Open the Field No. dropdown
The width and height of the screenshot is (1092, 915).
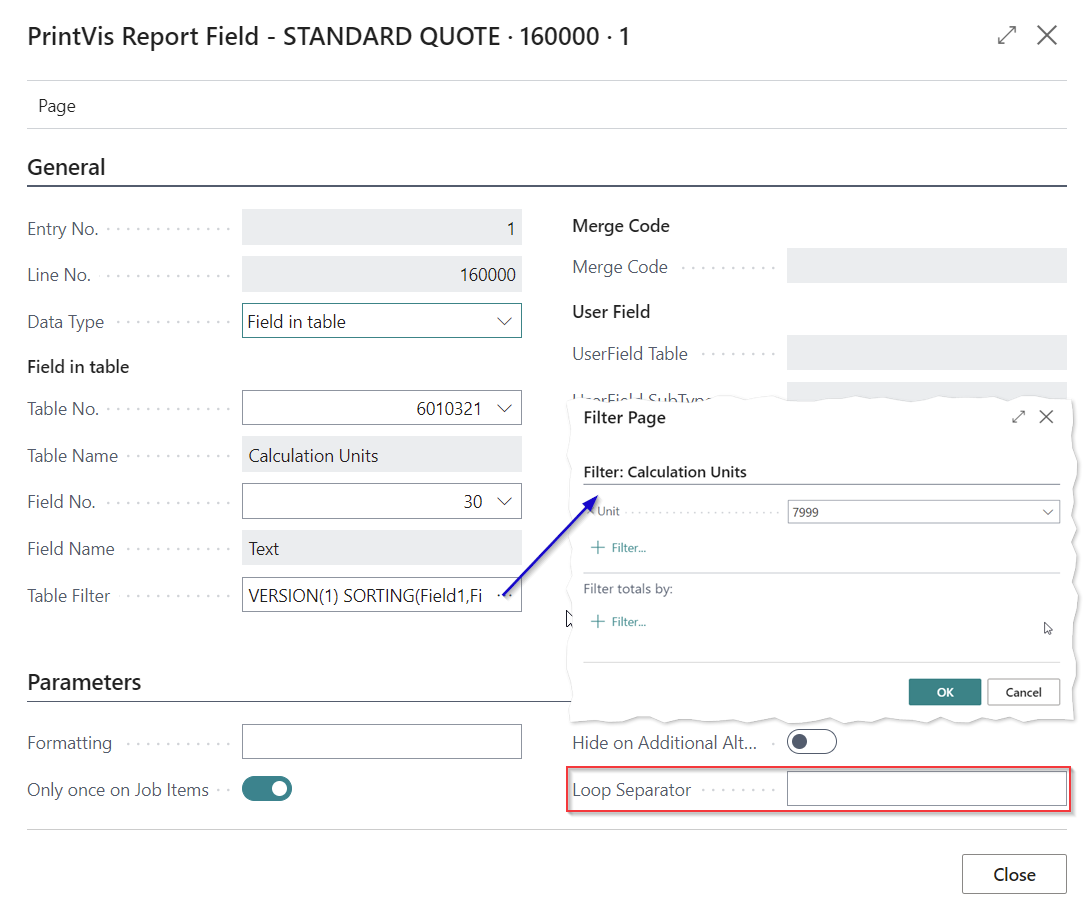point(503,502)
